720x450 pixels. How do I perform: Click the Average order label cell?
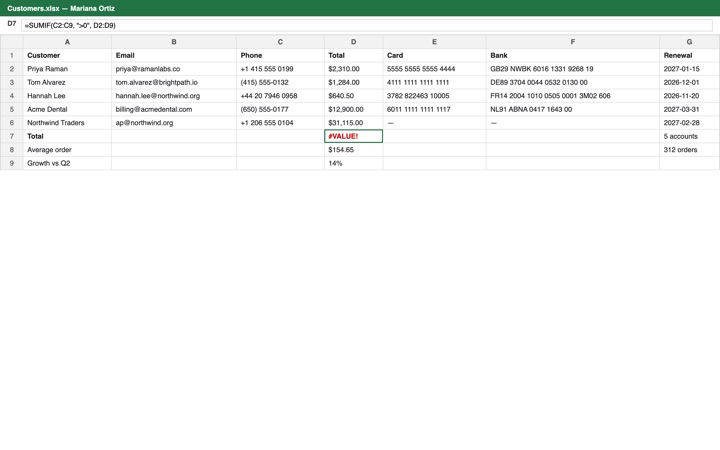click(67, 150)
